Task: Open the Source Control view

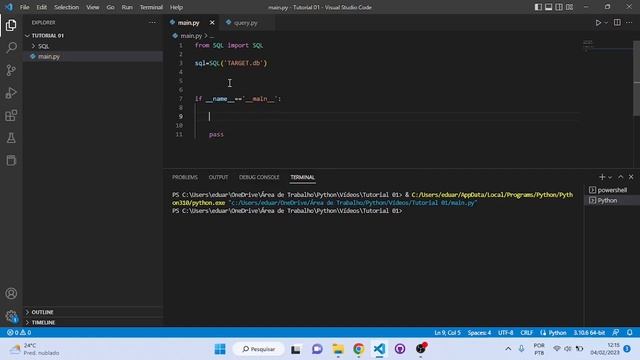Action: pyautogui.click(x=11, y=70)
